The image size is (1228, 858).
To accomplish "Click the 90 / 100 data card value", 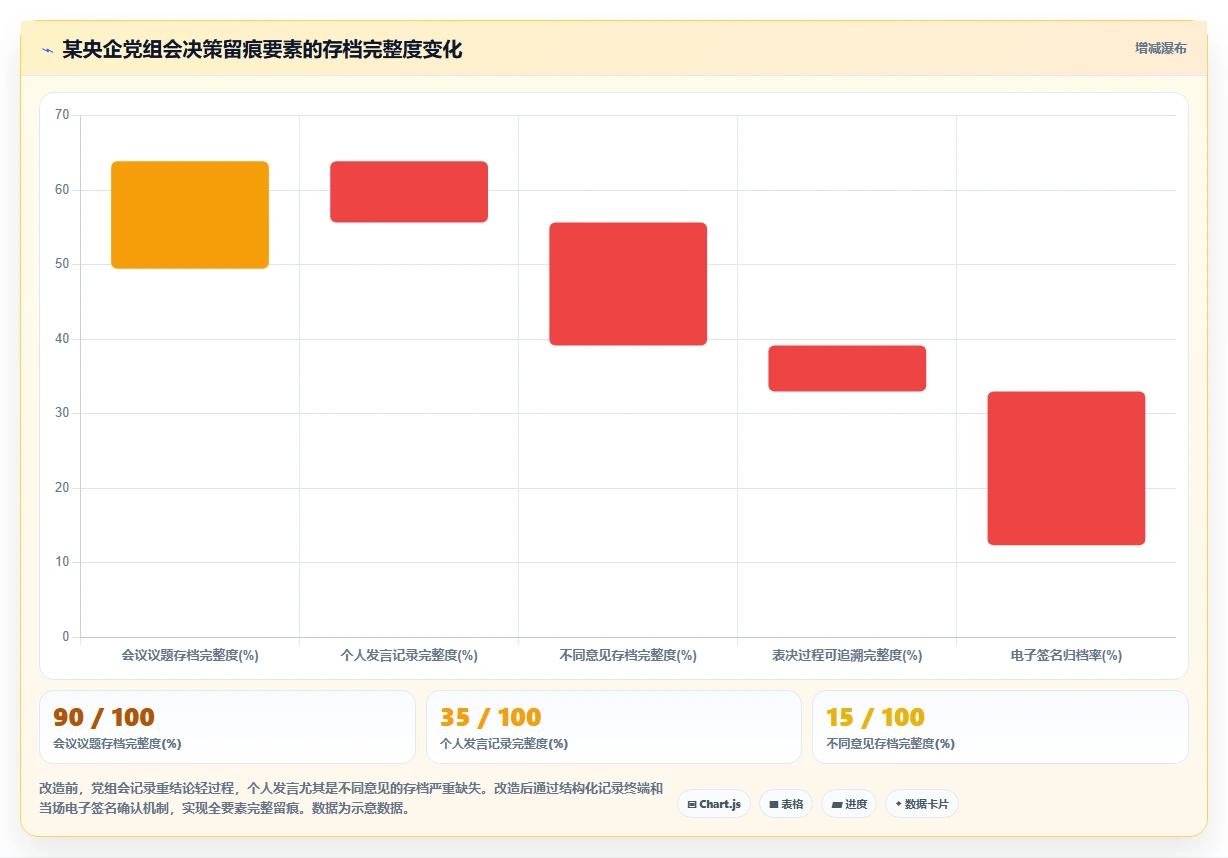I will point(104,717).
